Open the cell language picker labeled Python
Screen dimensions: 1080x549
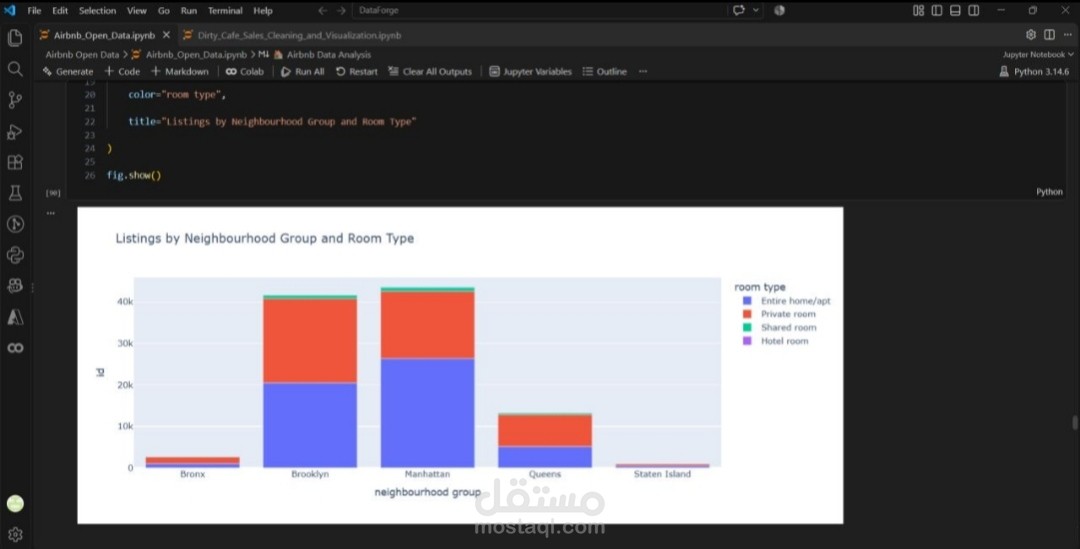pyautogui.click(x=1049, y=191)
